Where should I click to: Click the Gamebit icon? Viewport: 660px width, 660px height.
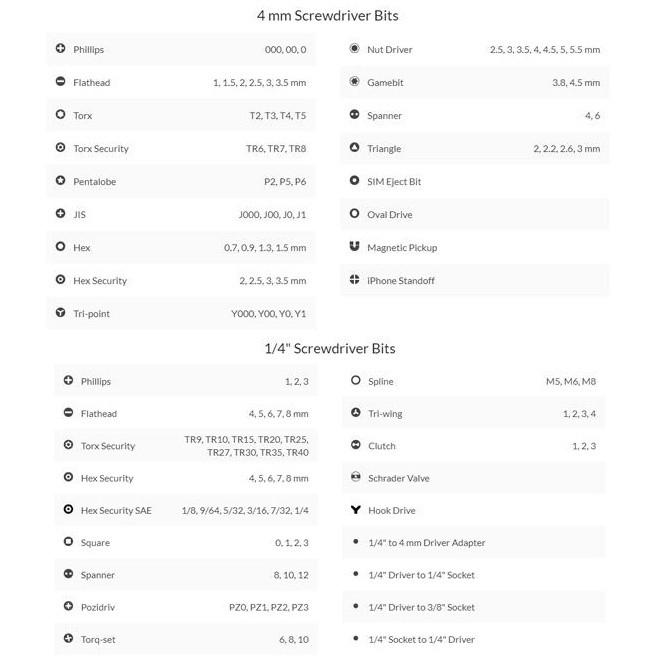354,82
